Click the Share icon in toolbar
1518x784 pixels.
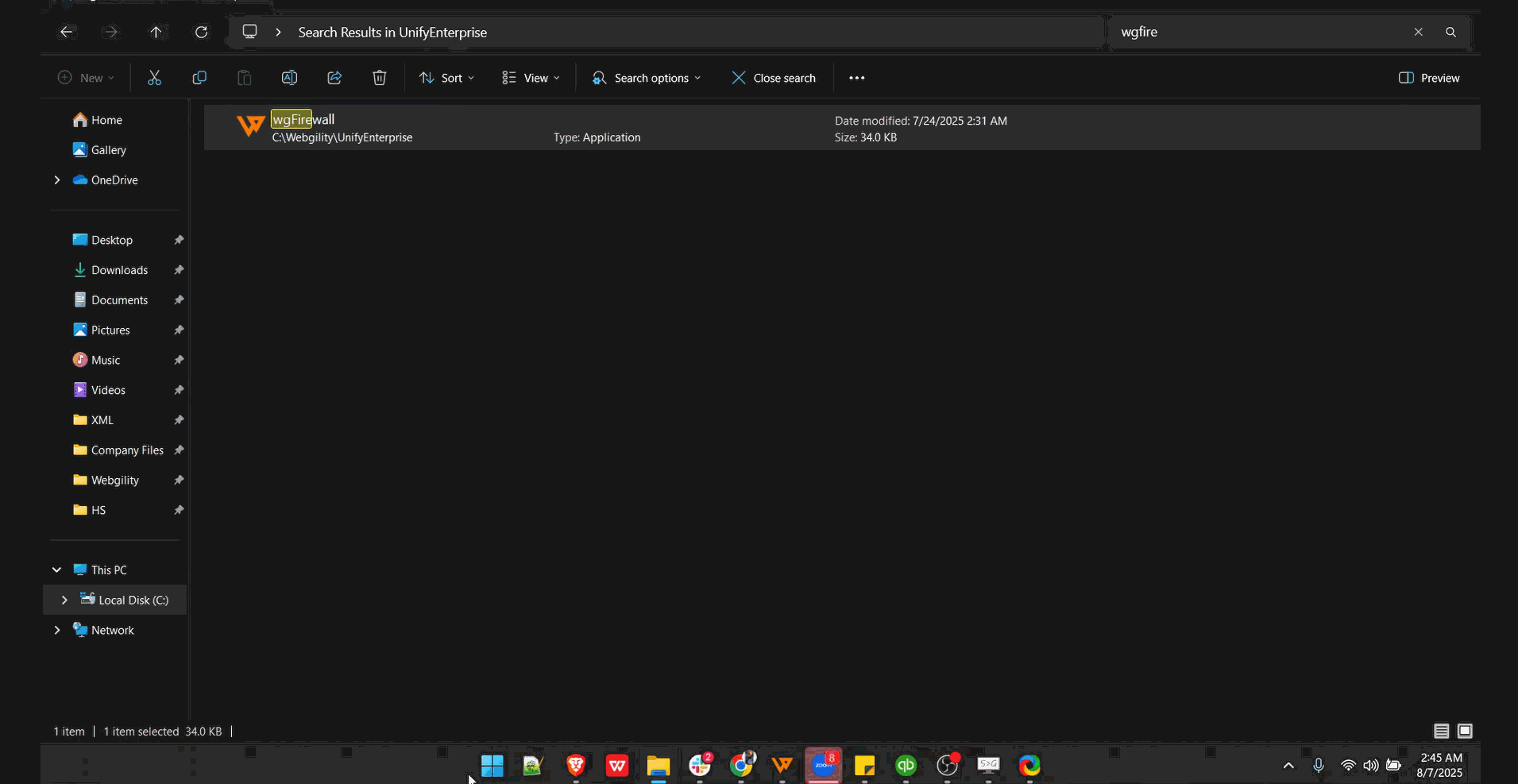point(334,78)
